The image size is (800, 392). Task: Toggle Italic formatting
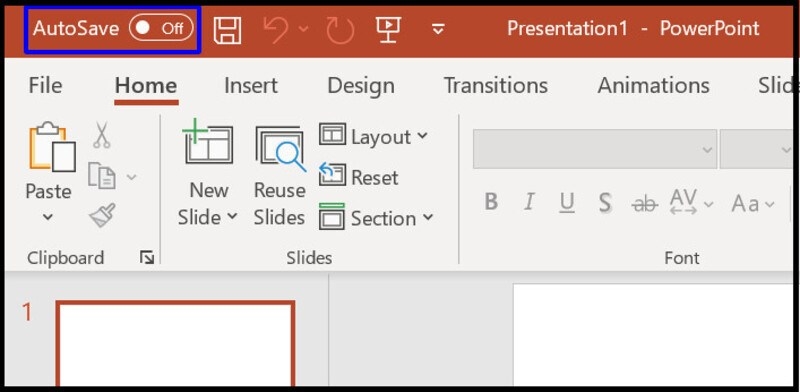click(529, 203)
